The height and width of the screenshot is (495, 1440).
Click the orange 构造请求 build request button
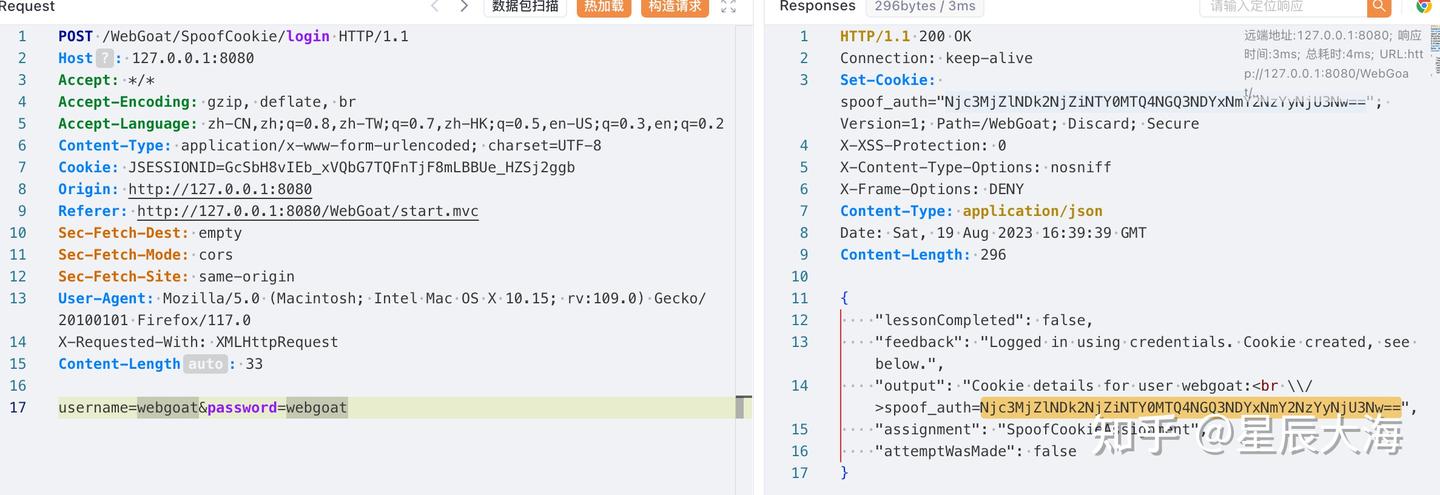675,6
